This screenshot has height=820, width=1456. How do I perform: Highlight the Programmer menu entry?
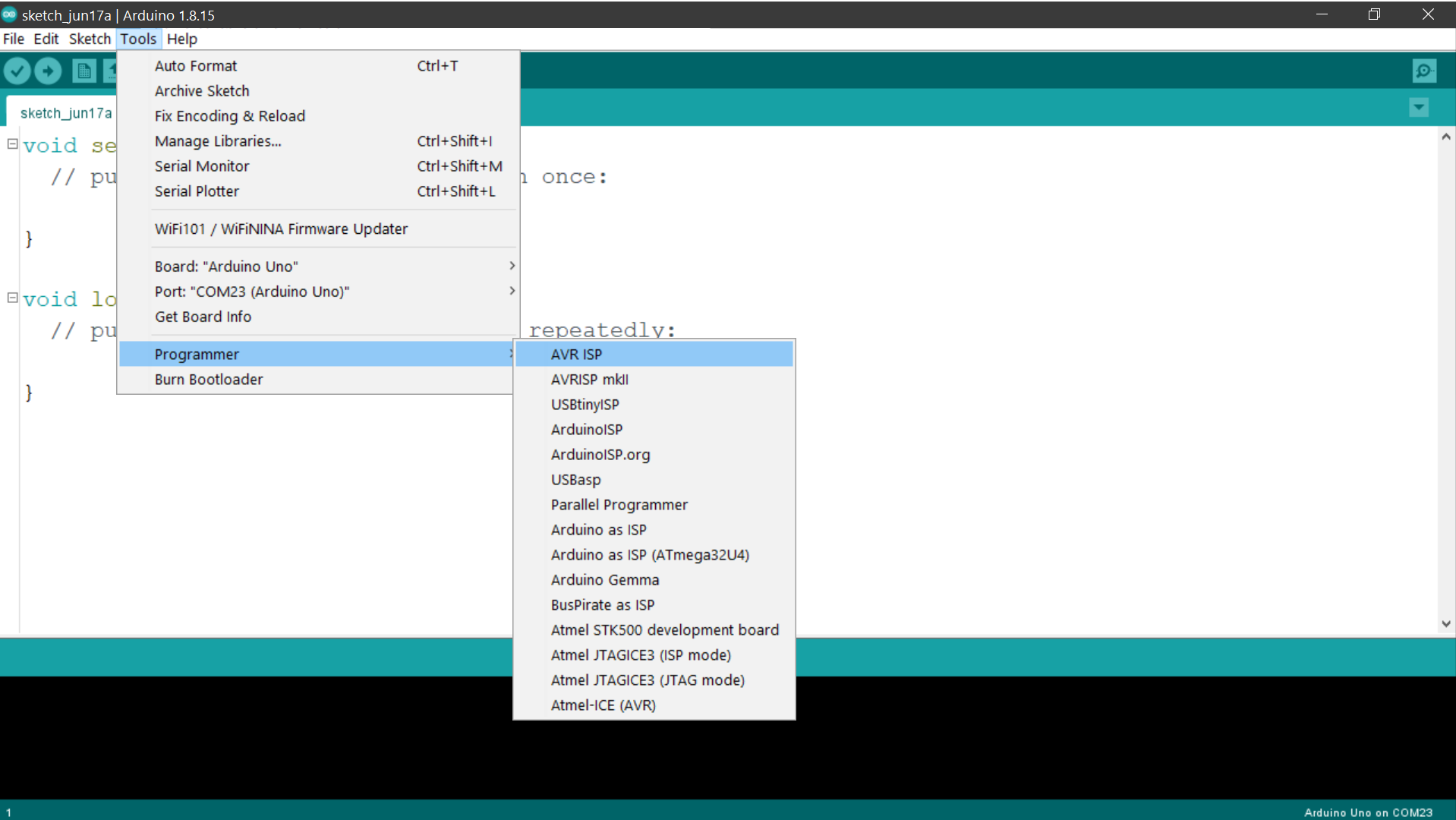coord(317,355)
